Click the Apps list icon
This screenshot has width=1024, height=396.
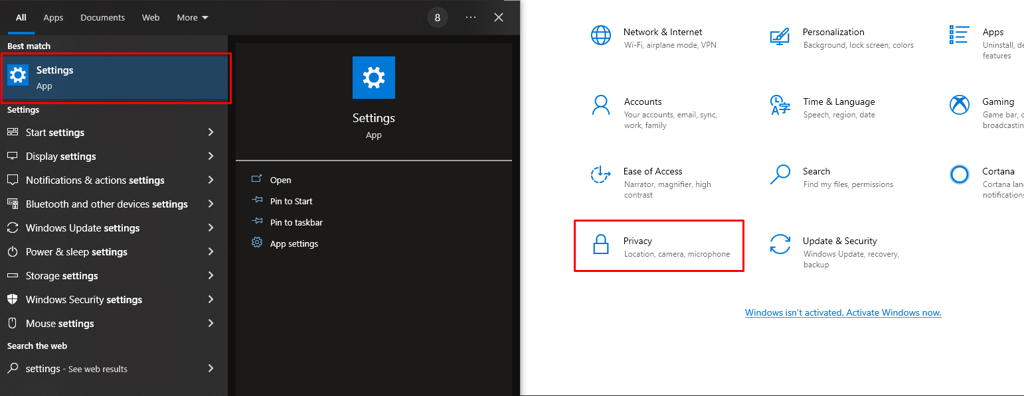pos(959,36)
